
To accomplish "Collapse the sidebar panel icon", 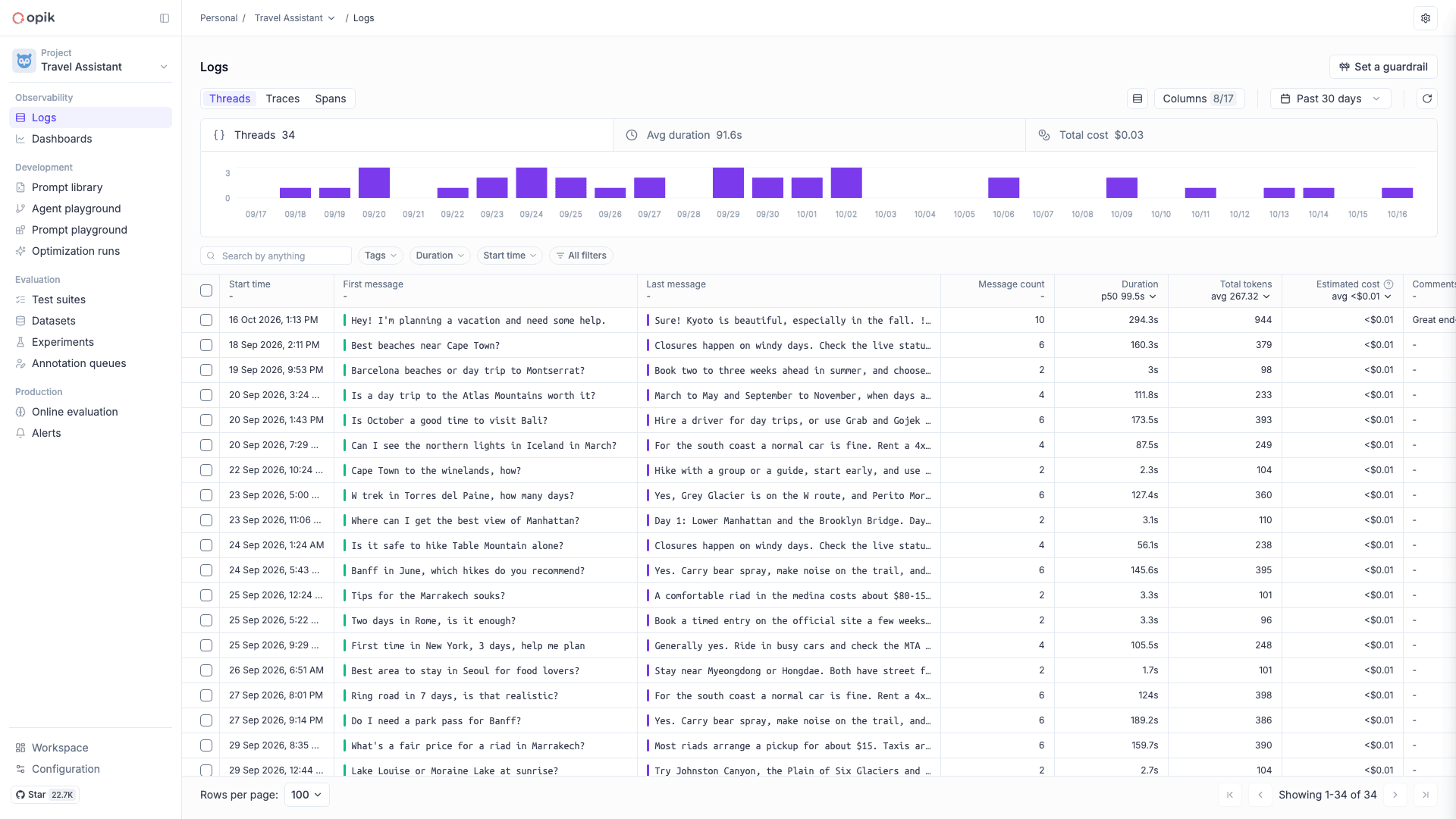I will [165, 18].
